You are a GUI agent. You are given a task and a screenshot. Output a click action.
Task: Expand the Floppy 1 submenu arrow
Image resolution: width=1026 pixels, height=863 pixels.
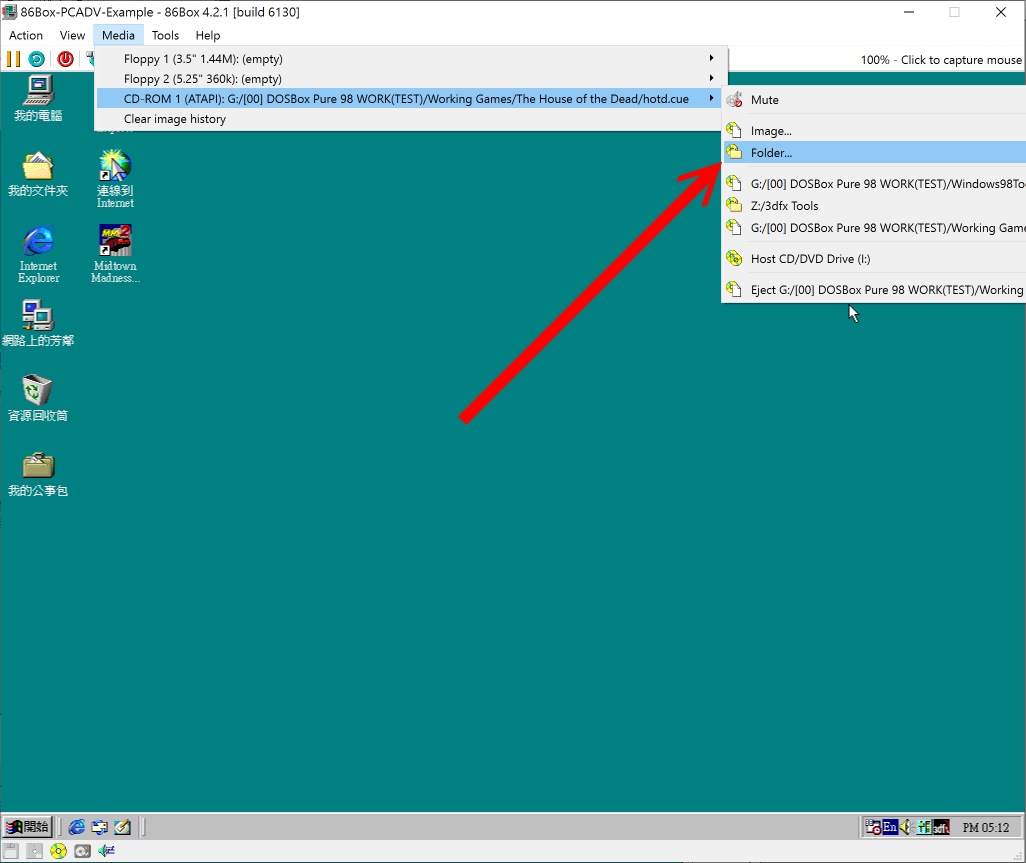[711, 58]
